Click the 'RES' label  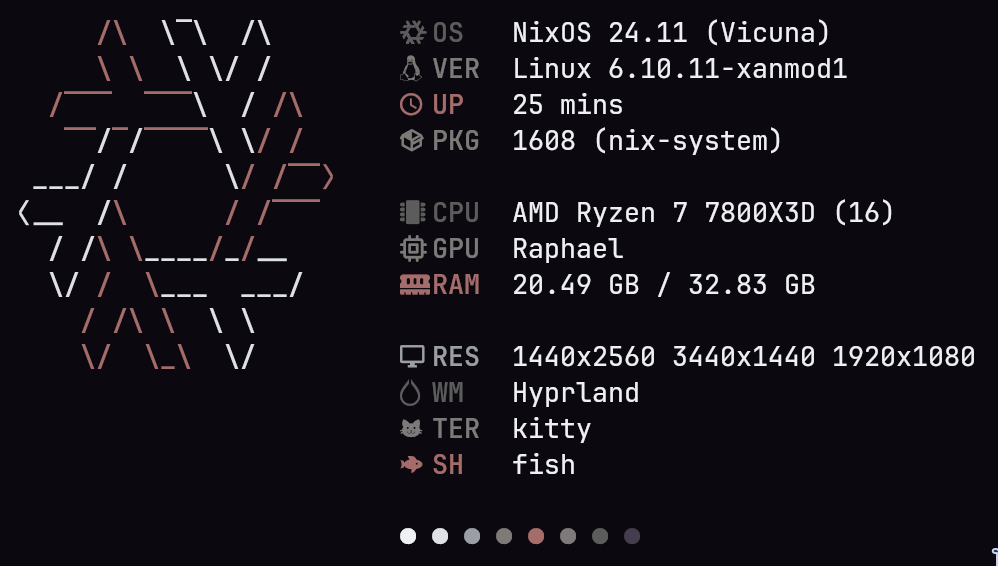pos(456,357)
